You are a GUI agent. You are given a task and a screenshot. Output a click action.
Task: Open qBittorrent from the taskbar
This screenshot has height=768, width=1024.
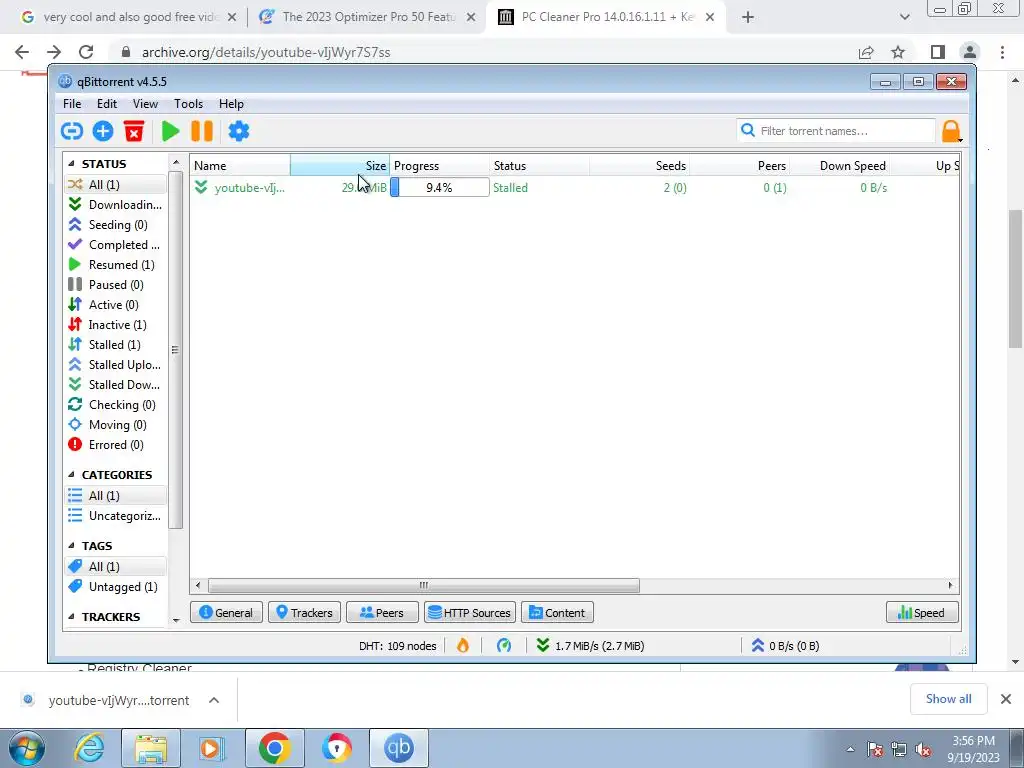point(399,748)
